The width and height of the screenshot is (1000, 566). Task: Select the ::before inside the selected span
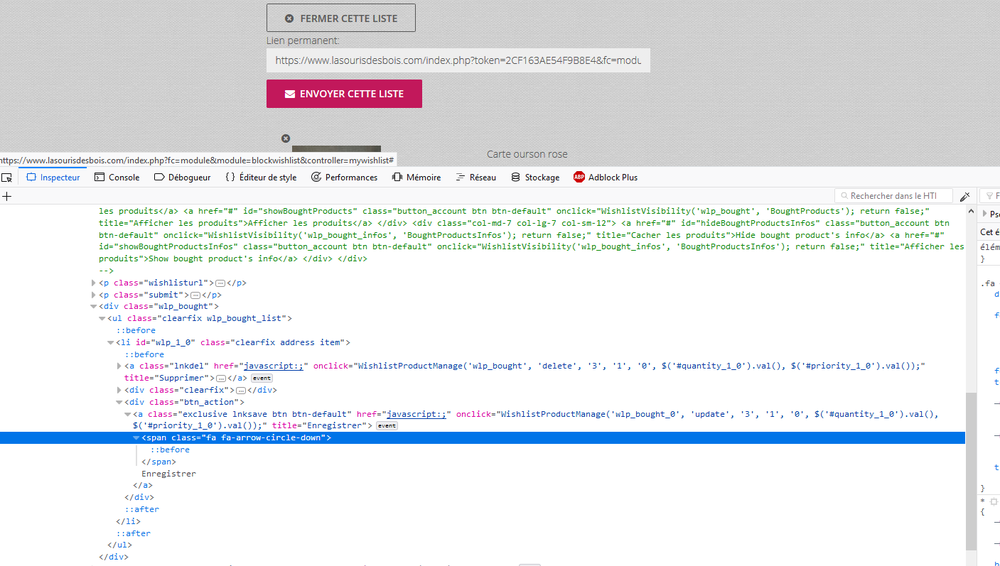pyautogui.click(x=170, y=450)
